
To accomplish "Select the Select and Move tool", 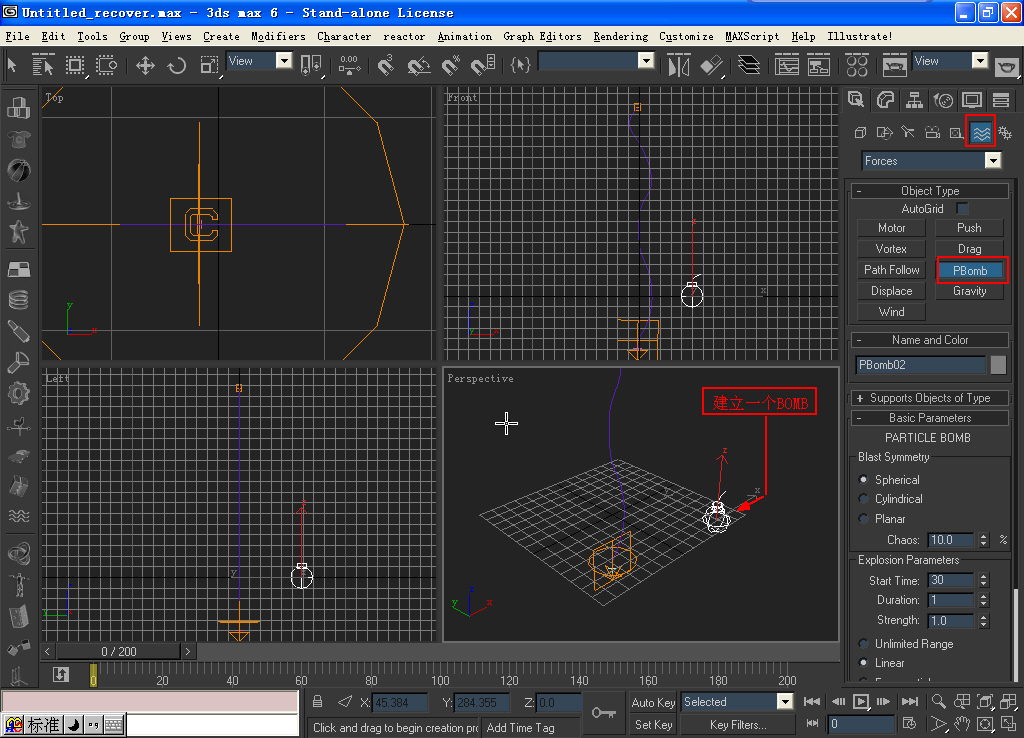I will click(x=145, y=65).
